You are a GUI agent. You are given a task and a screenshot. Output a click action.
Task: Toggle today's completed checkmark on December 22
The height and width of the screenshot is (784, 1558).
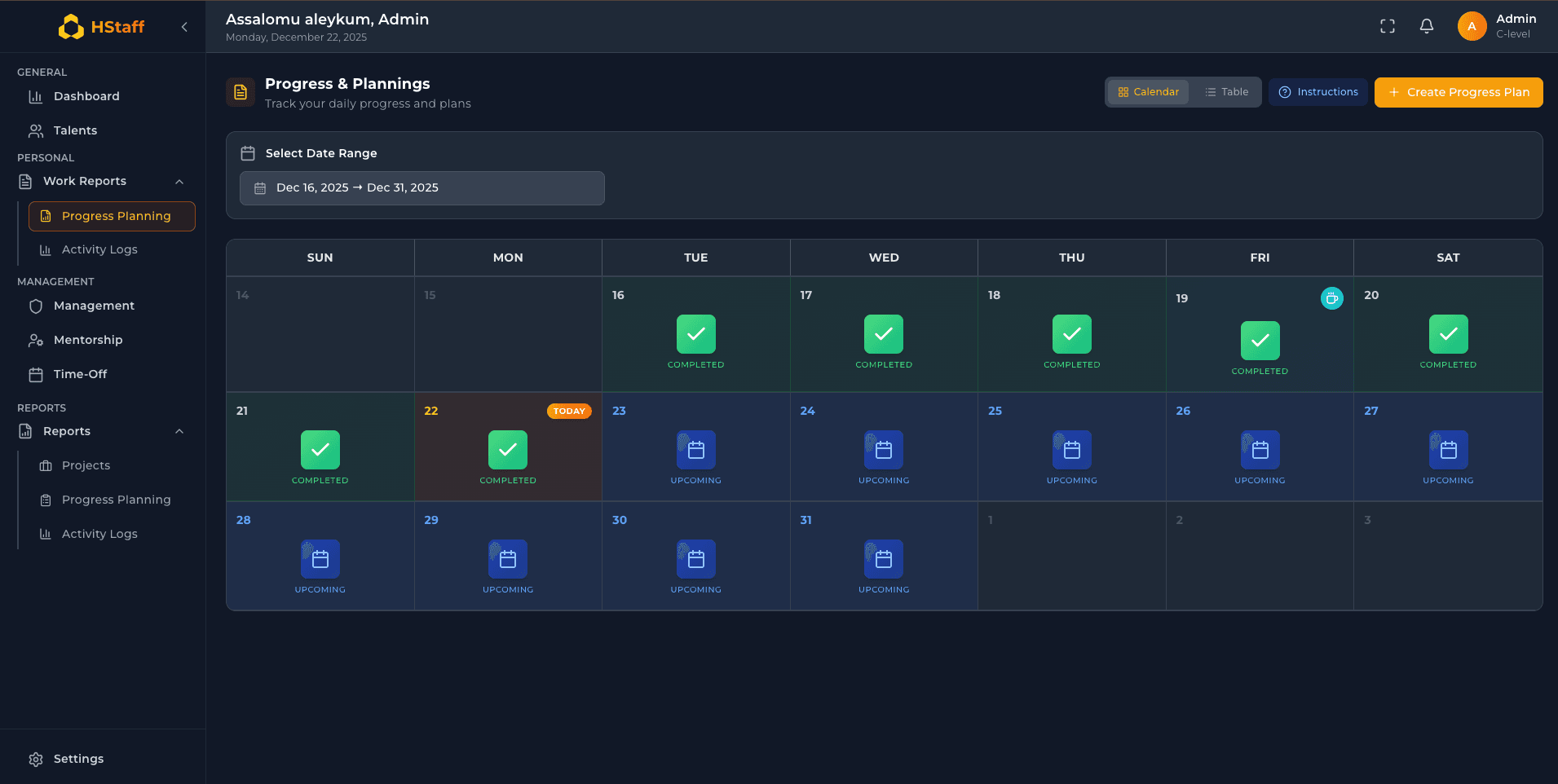click(x=507, y=450)
